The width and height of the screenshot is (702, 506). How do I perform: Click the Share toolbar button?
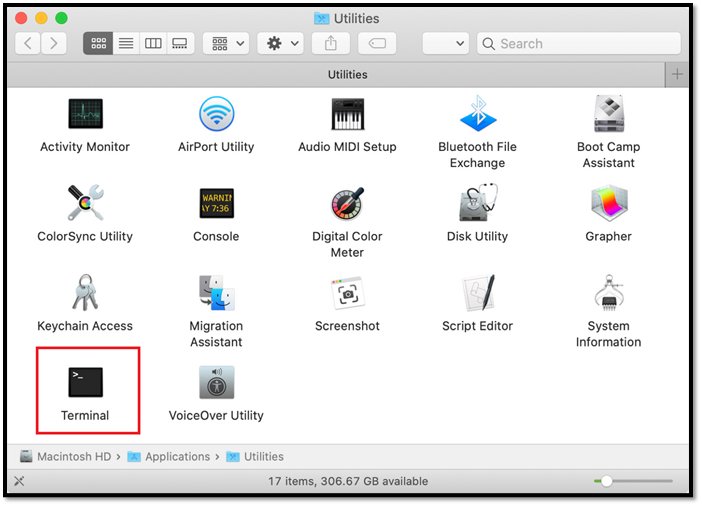click(331, 43)
